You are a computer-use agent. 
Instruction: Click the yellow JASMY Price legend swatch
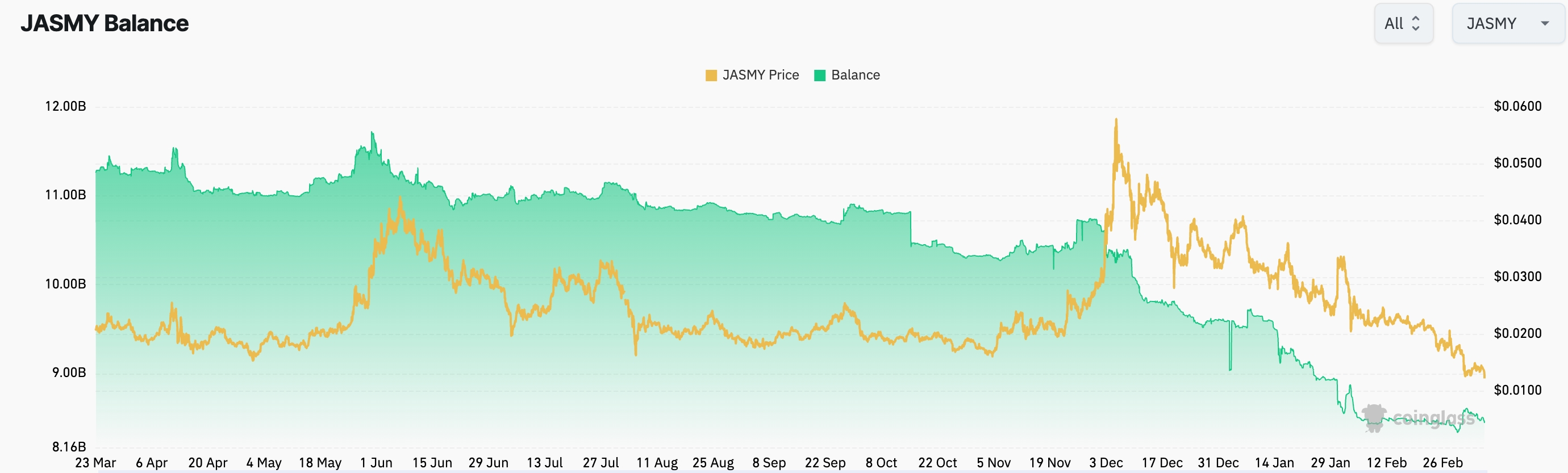point(711,76)
